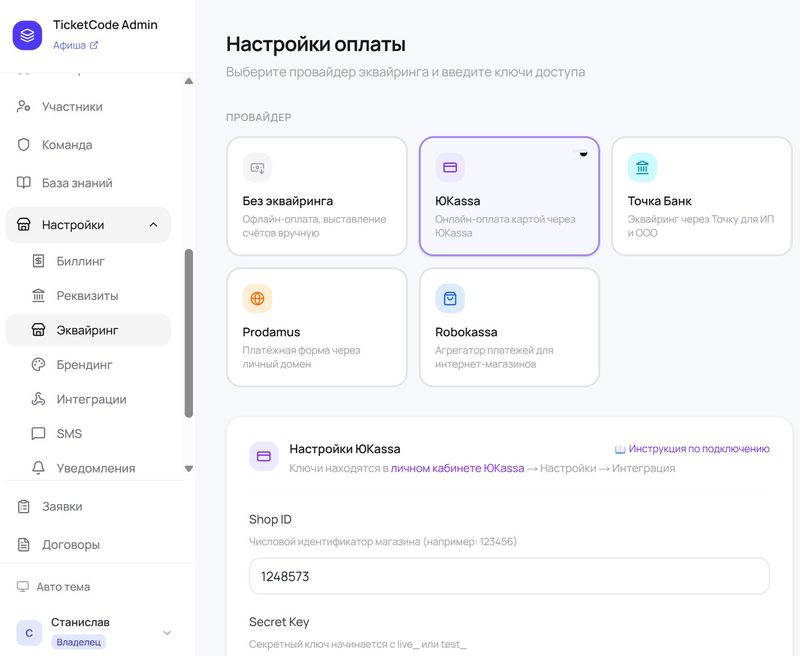Screen dimensions: 800x656
Task: Open База знаний in the sidebar
Action: [x=88, y=183]
